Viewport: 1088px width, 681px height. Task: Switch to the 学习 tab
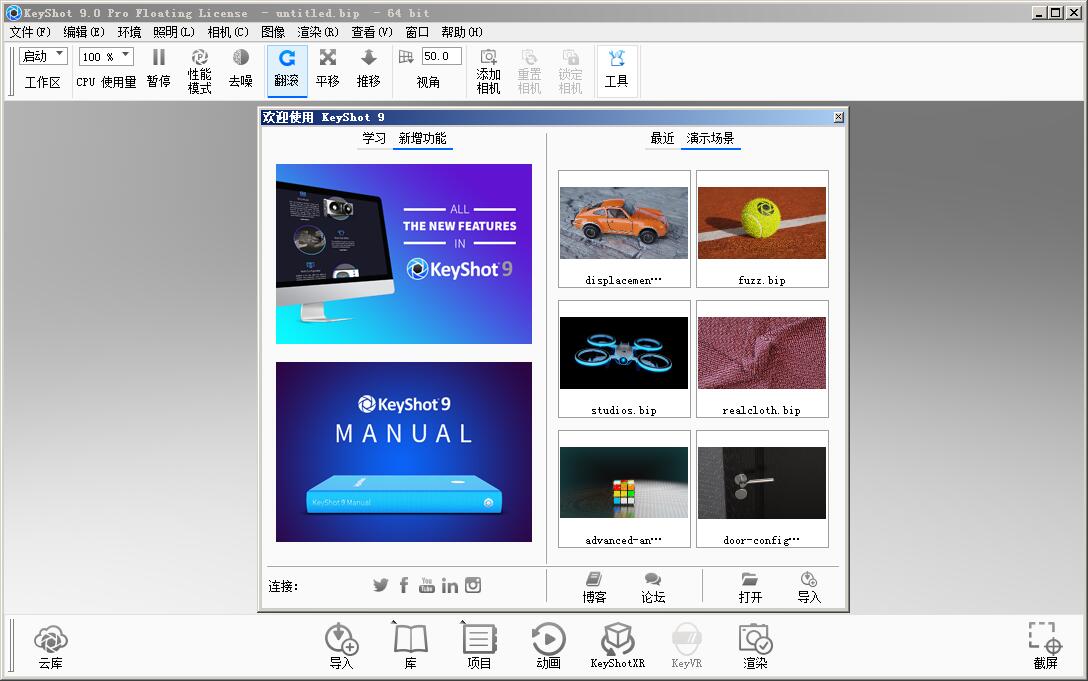tap(374, 138)
